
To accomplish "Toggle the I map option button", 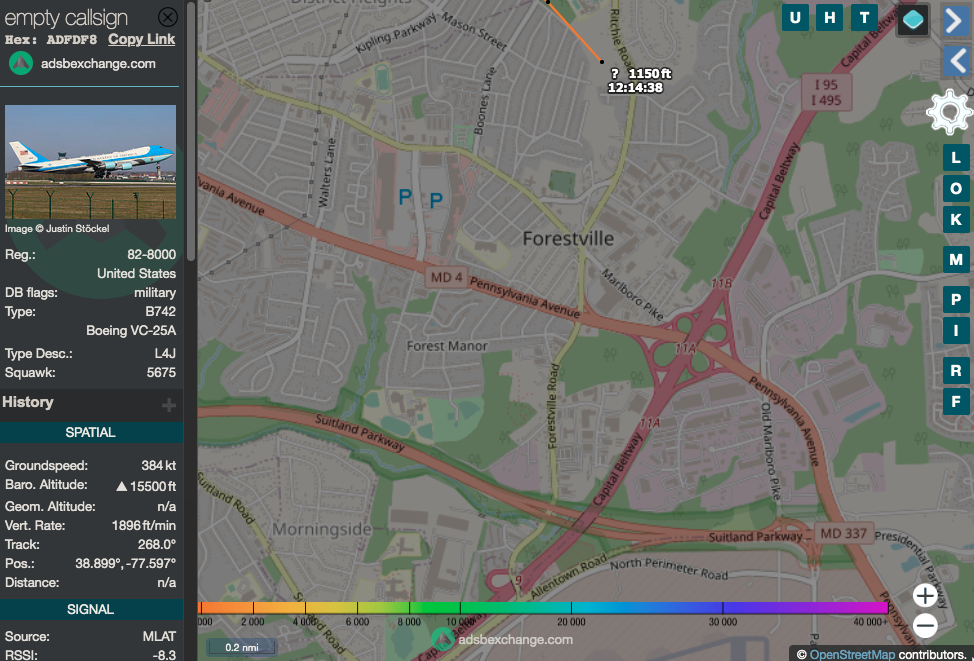I will [x=956, y=330].
